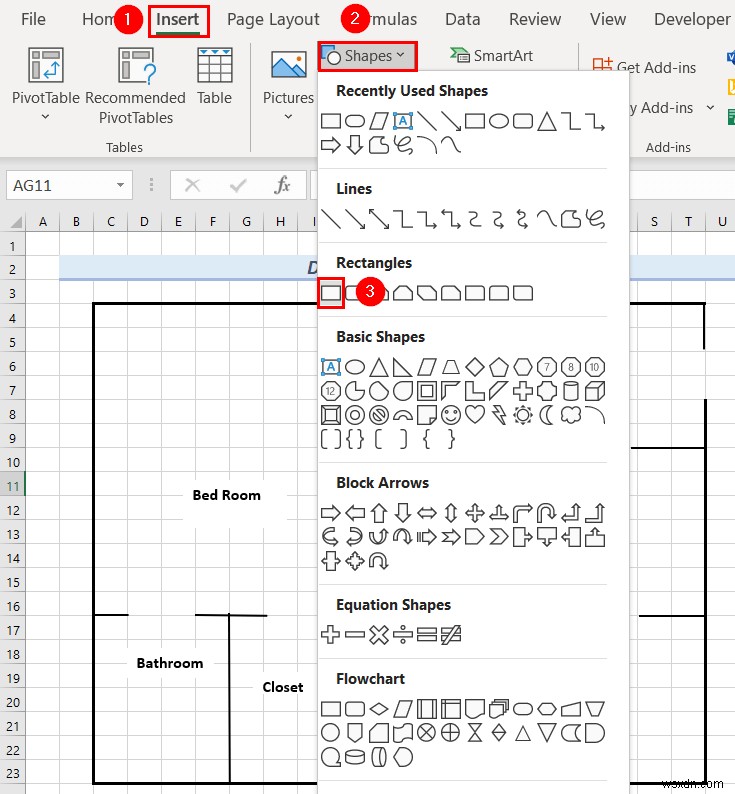Click the Cancel X in formula bar
Viewport: 735px width, 794px height.
192,185
